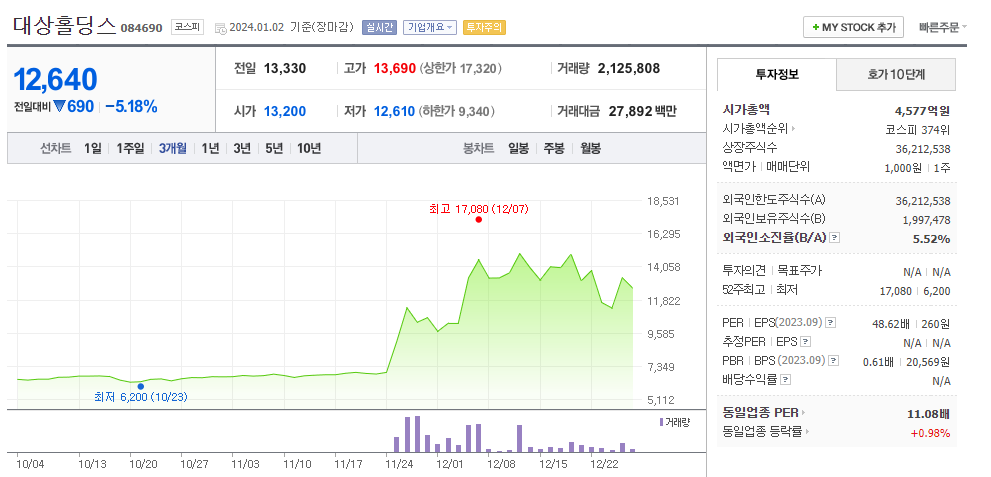Switch to the 호가10단계 tab
Viewport: 991px width, 477px height.
pyautogui.click(x=896, y=75)
